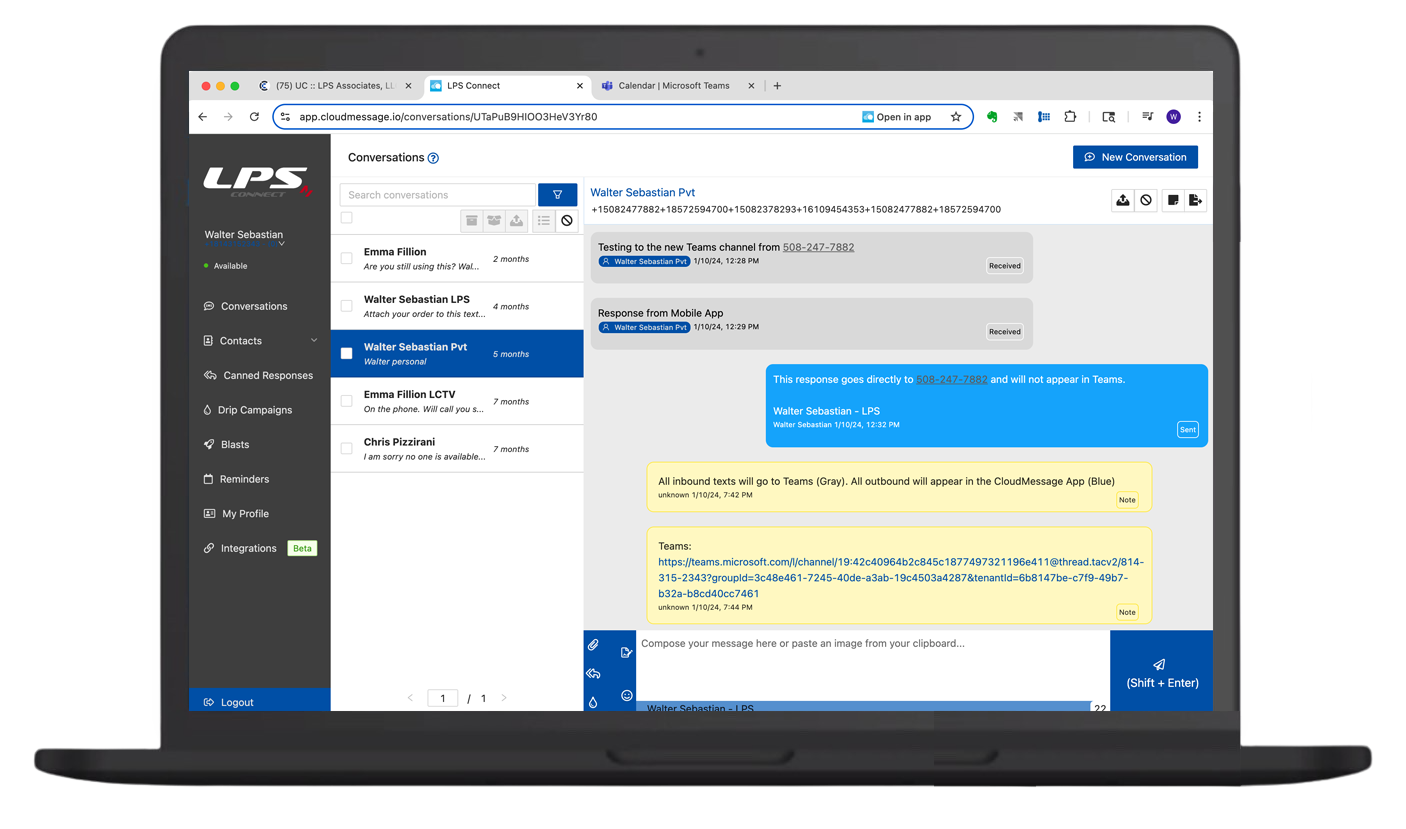Screen dimensions: 1406x829
Task: Open Chrome three-dot menu
Action: (x=1199, y=117)
